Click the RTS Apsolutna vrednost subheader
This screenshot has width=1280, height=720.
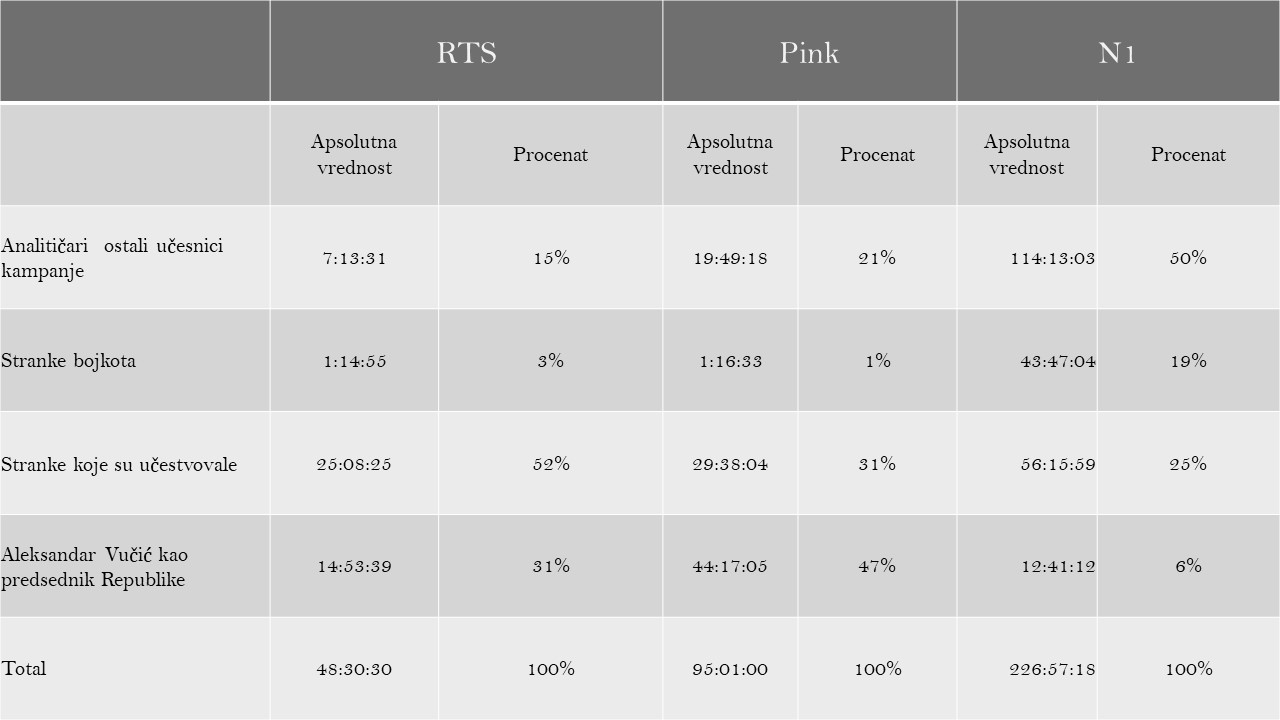click(354, 155)
